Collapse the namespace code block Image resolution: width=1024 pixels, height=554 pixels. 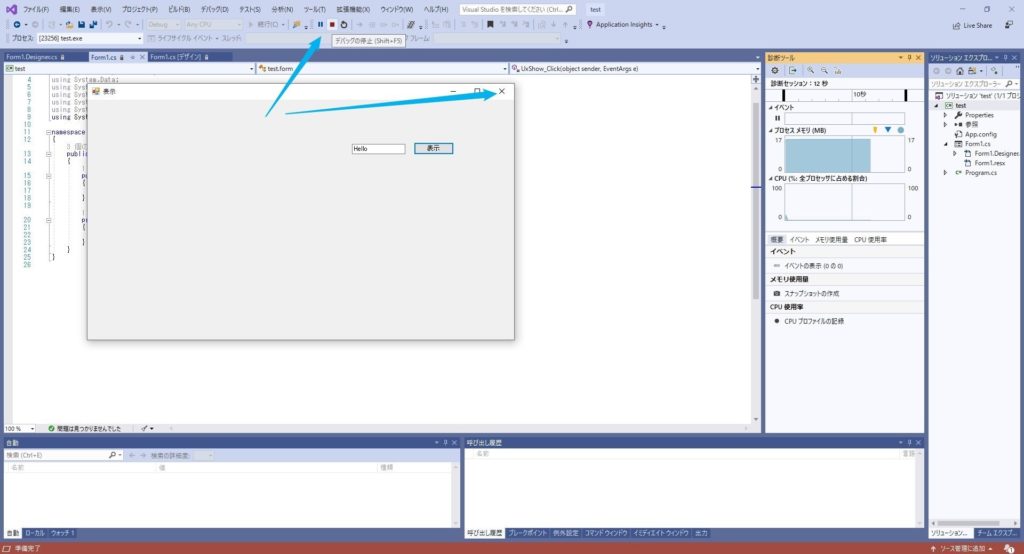coord(48,132)
